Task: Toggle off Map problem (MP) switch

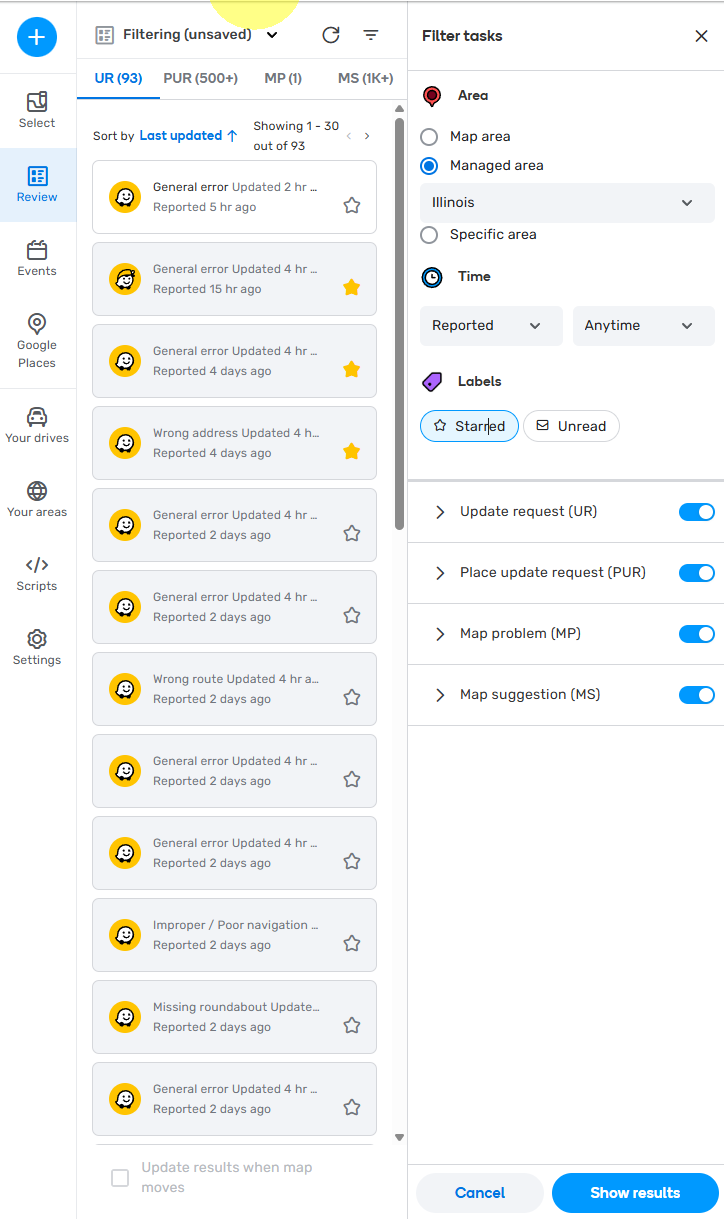Action: tap(697, 633)
